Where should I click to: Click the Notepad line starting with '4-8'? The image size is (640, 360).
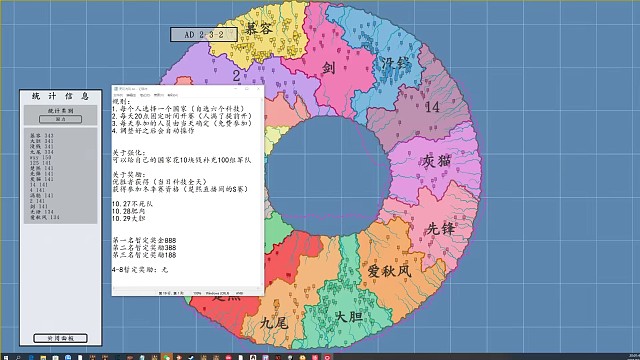click(140, 270)
